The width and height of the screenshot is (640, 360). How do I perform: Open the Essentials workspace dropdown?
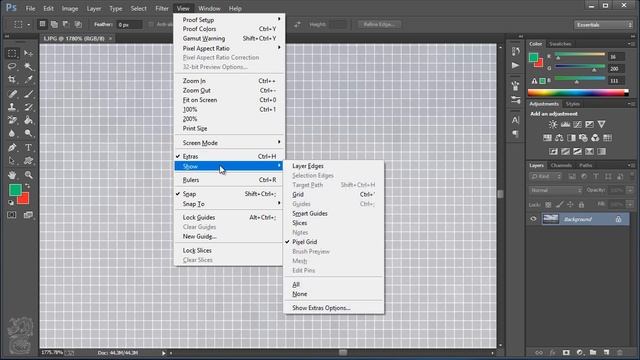pyautogui.click(x=603, y=25)
